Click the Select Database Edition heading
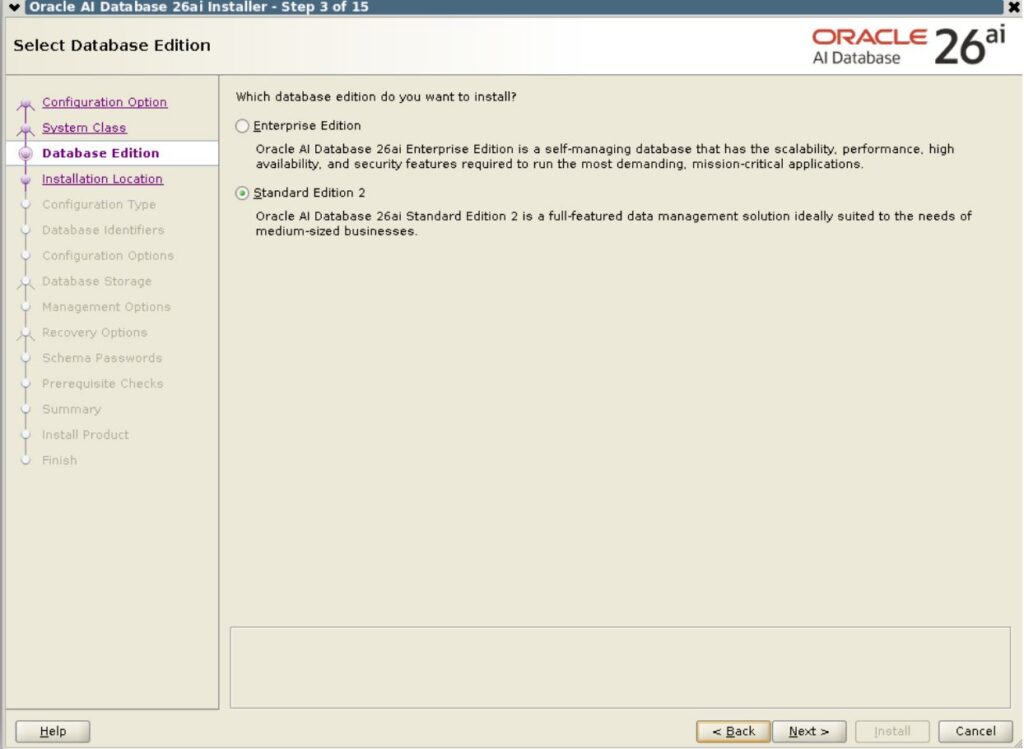The height and width of the screenshot is (749, 1024). [112, 45]
